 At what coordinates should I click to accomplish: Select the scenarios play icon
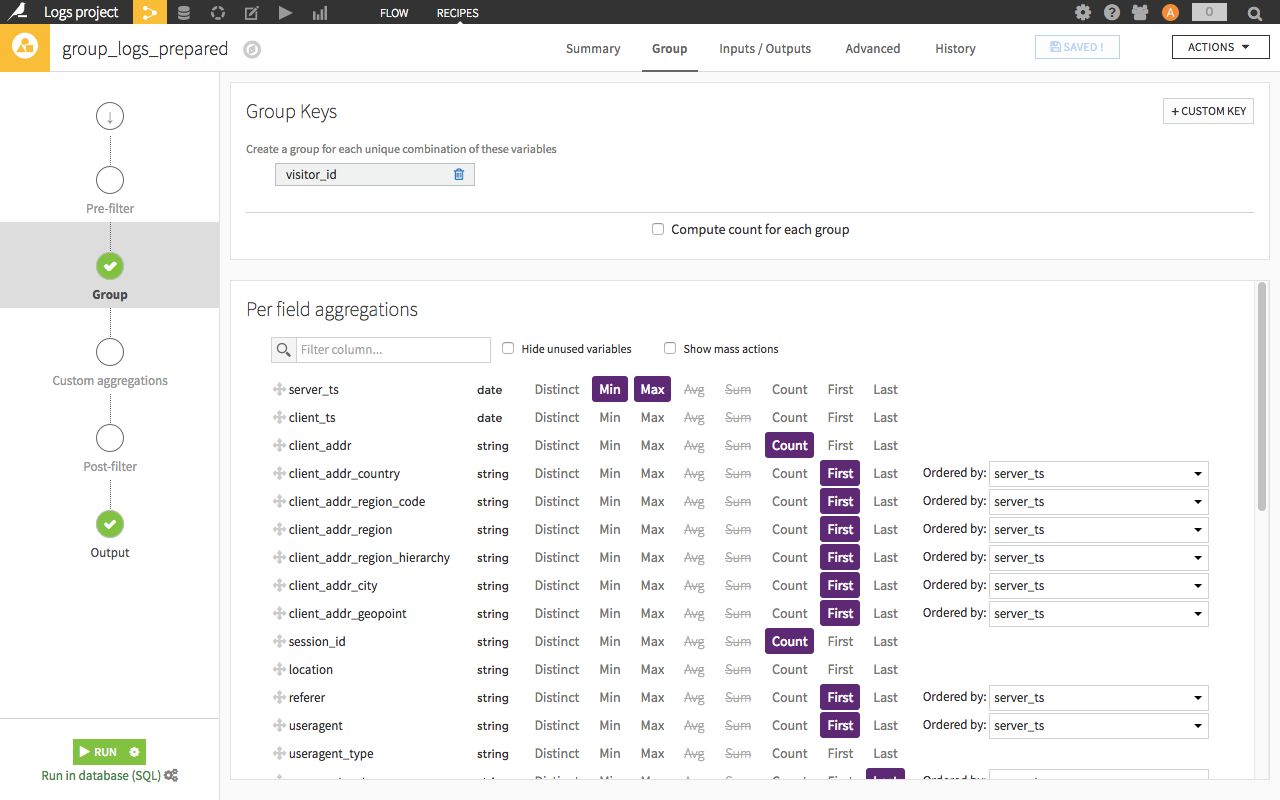pyautogui.click(x=284, y=12)
